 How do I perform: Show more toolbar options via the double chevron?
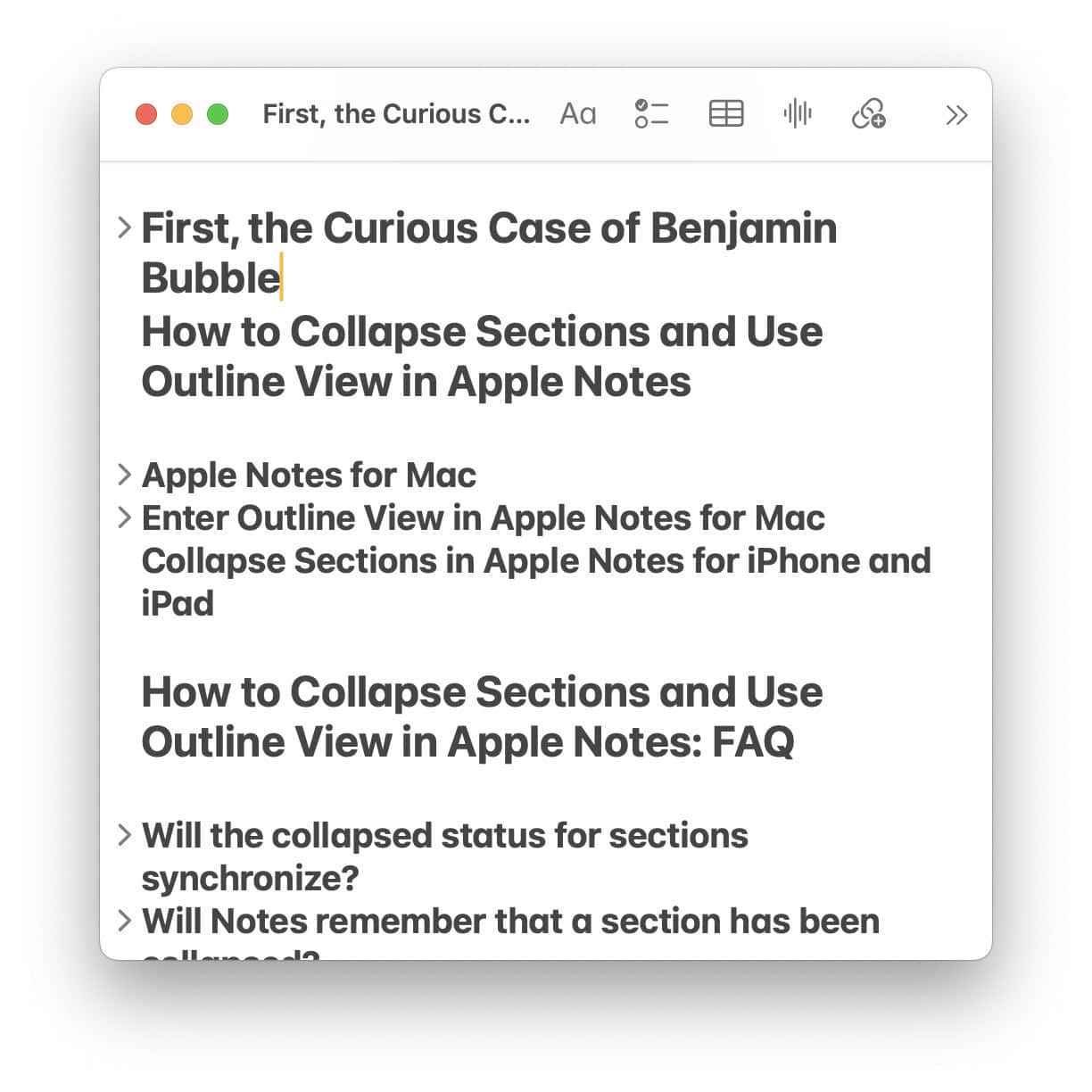[x=956, y=114]
